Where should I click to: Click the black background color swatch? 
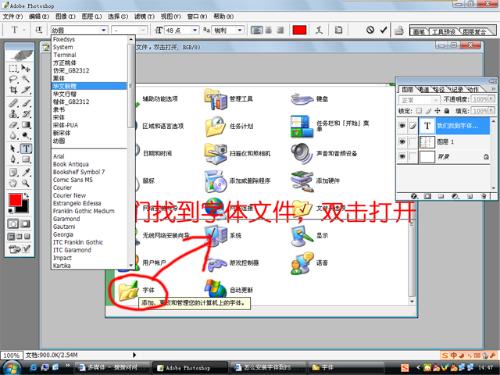pyautogui.click(x=25, y=208)
